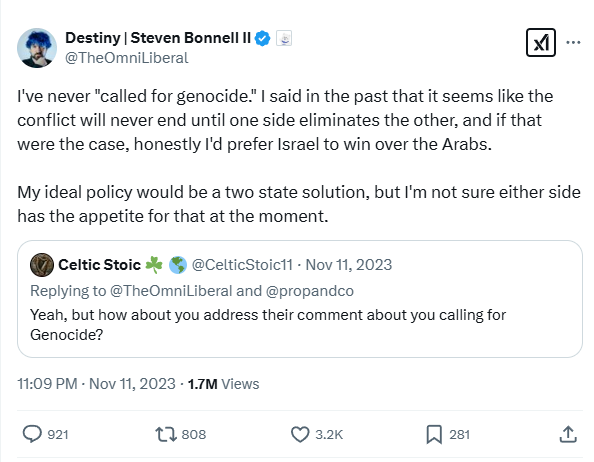Click the blue verified checkmark badge
Viewport: 594px width, 462px height.
(x=262, y=38)
